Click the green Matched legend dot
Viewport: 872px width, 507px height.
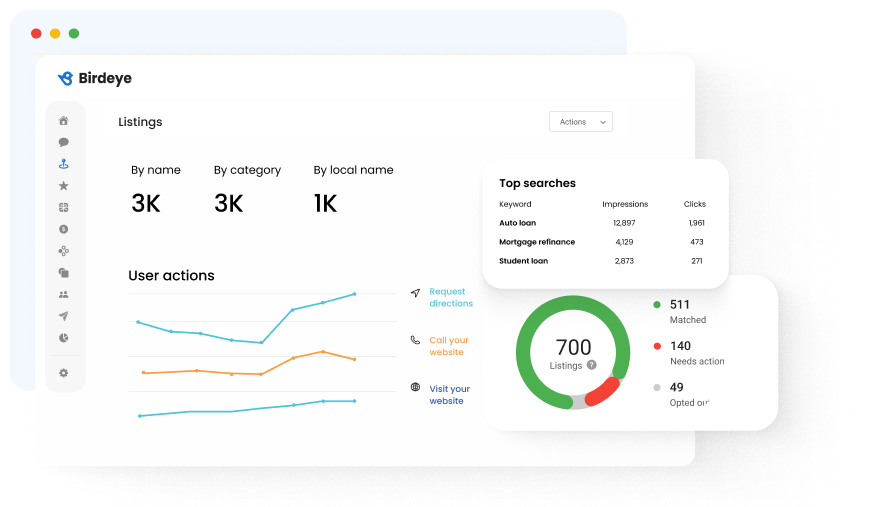tap(657, 305)
